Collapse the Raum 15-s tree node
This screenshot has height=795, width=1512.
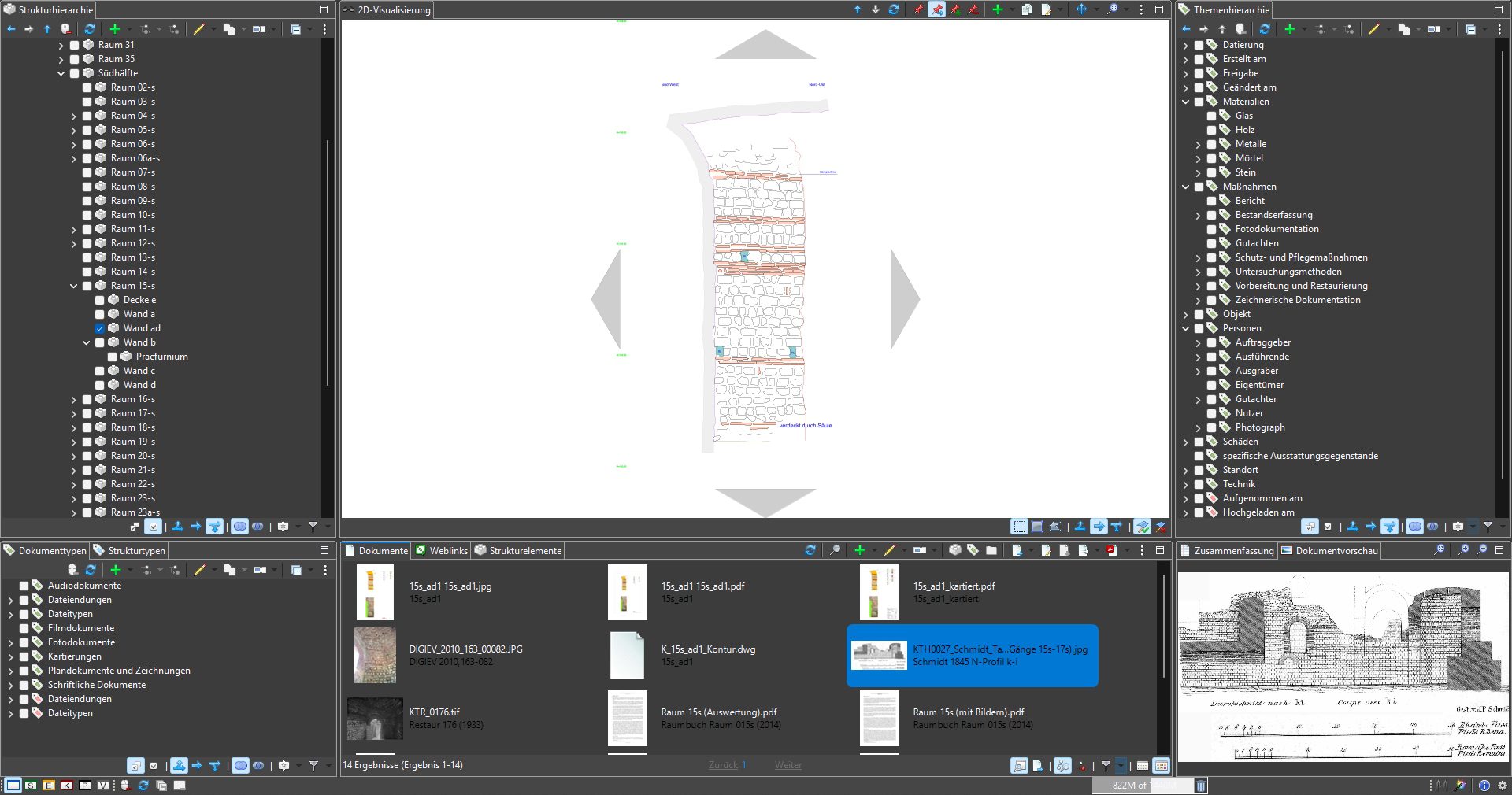click(74, 286)
